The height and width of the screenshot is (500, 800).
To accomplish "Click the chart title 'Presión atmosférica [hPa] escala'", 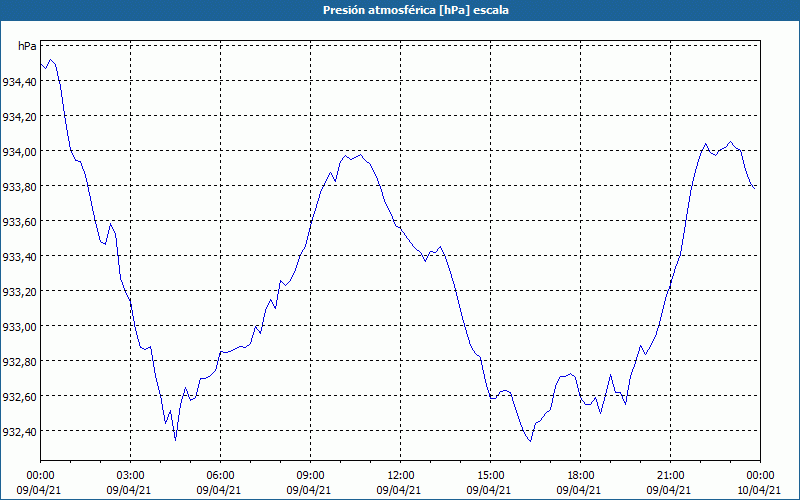I will 416,10.
